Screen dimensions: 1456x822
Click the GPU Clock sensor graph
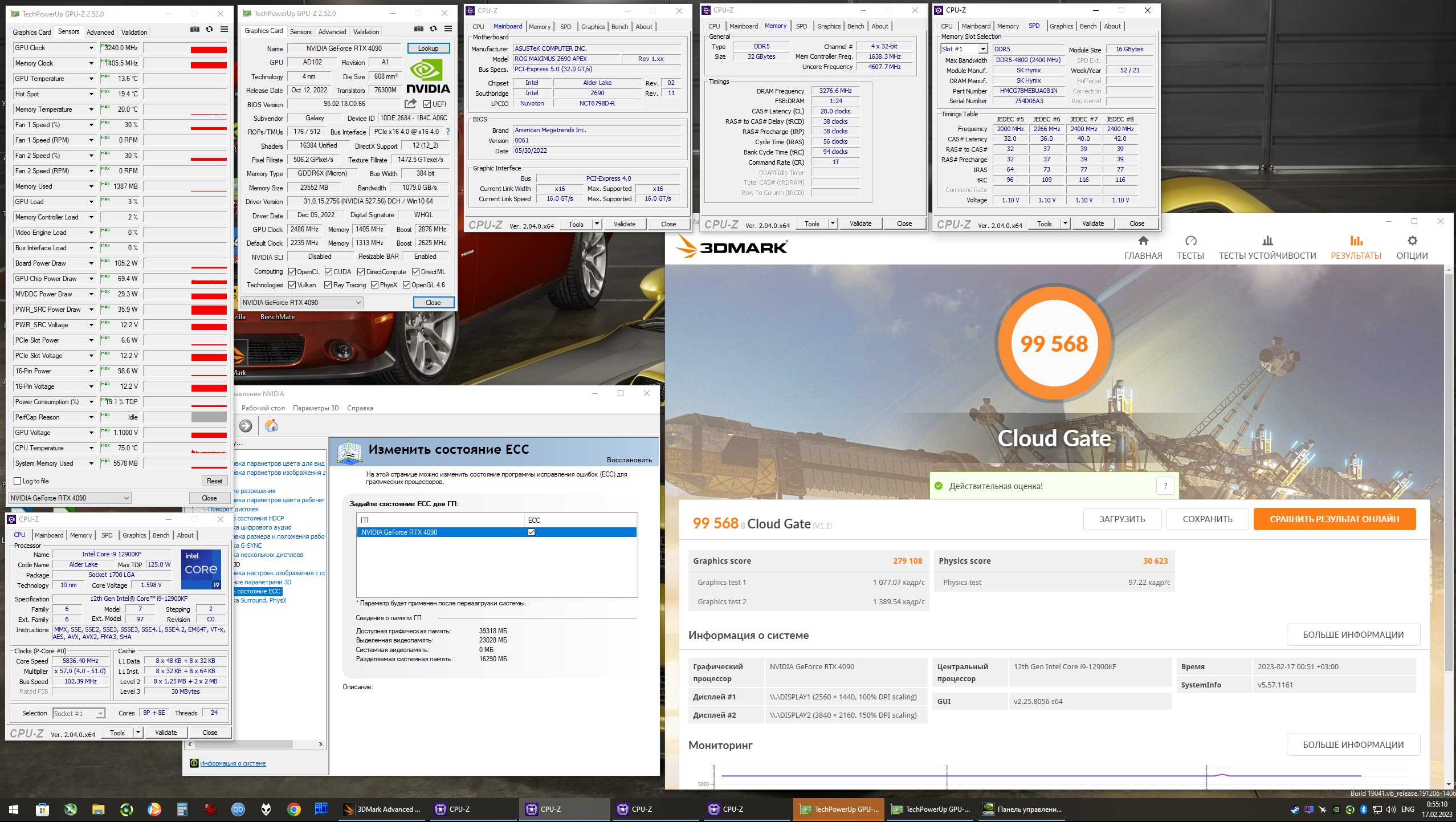pos(186,48)
